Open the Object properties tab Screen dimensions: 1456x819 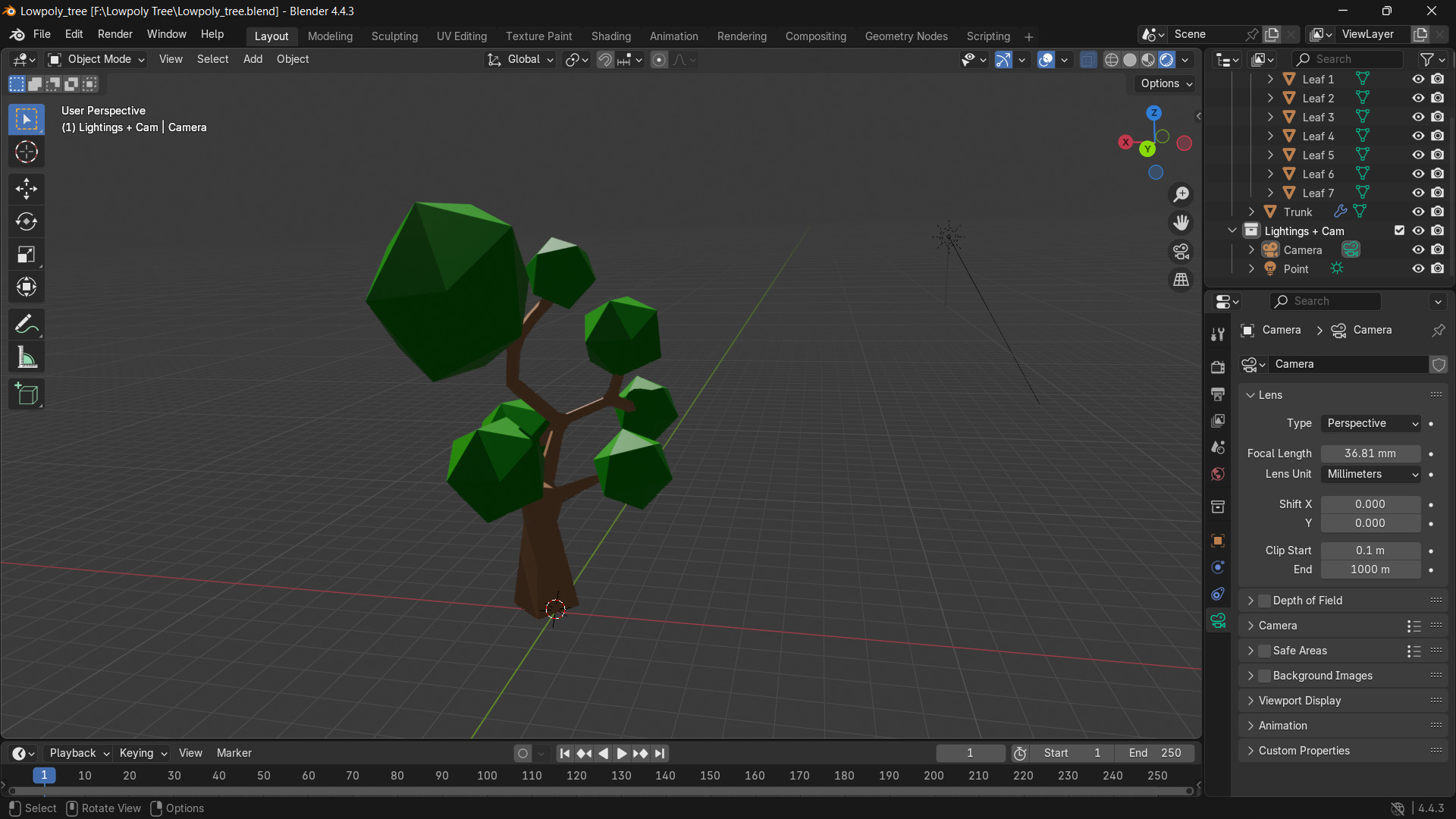pos(1218,541)
